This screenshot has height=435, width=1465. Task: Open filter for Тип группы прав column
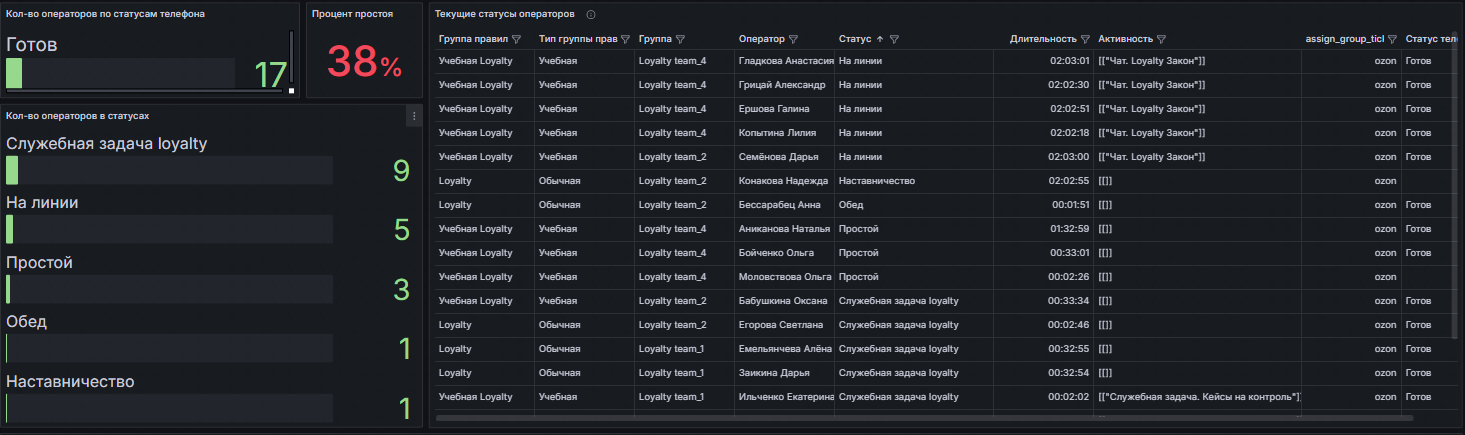pyautogui.click(x=625, y=39)
